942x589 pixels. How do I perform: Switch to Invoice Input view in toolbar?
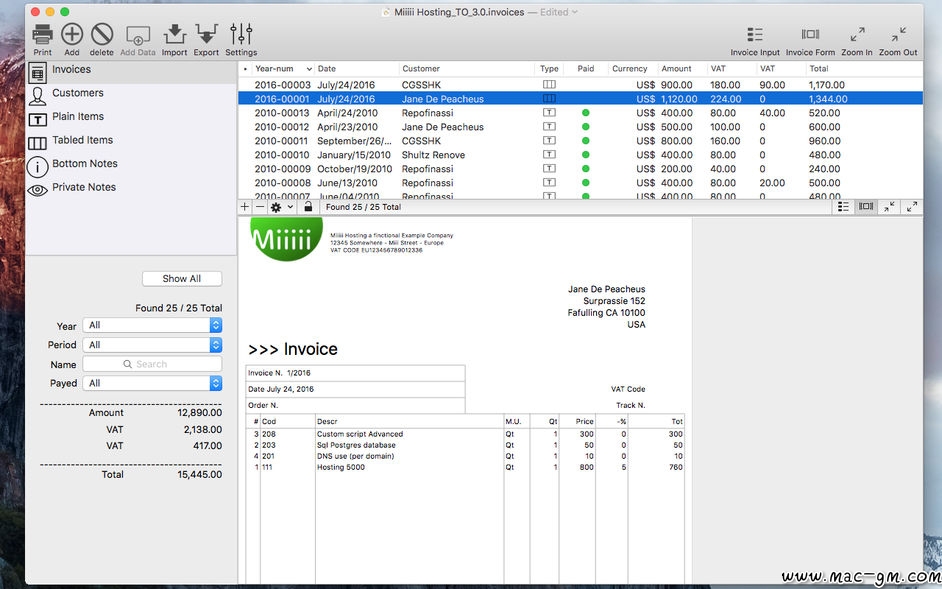(755, 34)
